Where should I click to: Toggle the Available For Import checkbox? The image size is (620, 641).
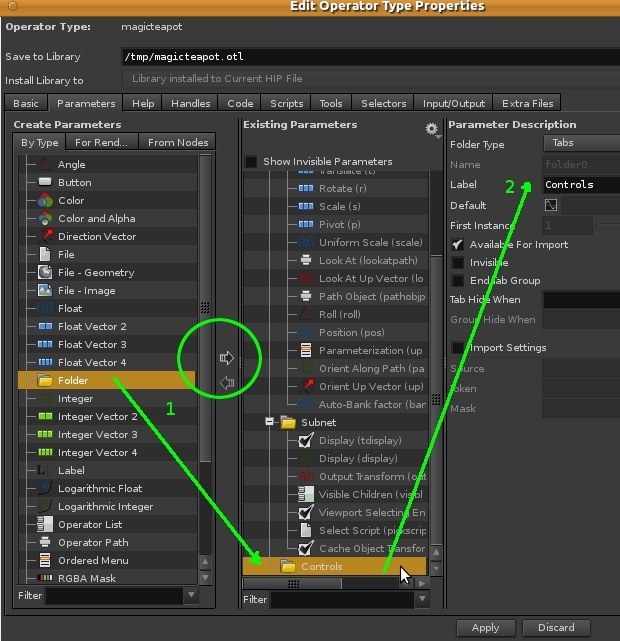(x=458, y=245)
